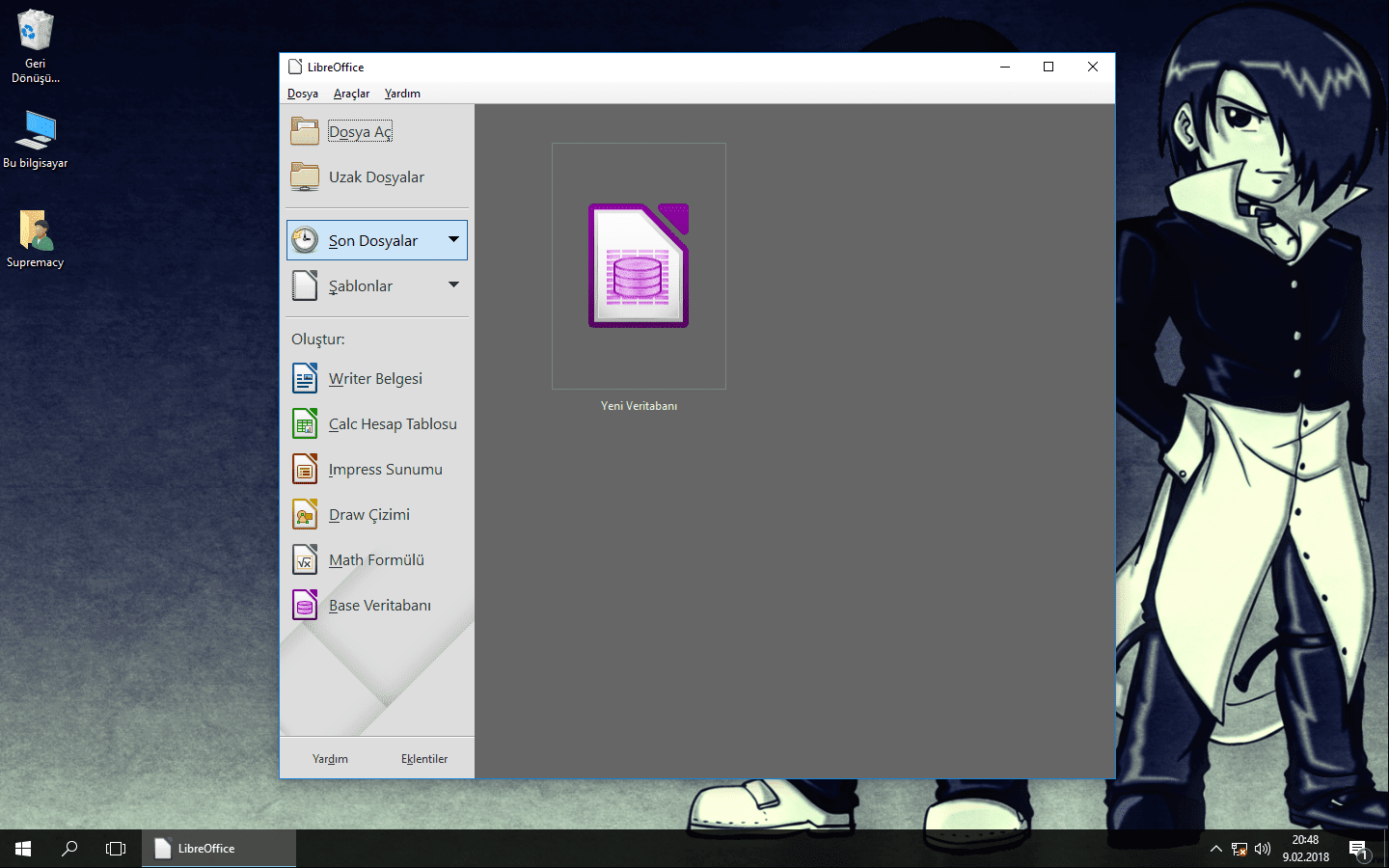Click the Şablonlar label
This screenshot has height=868, width=1389.
coord(361,286)
